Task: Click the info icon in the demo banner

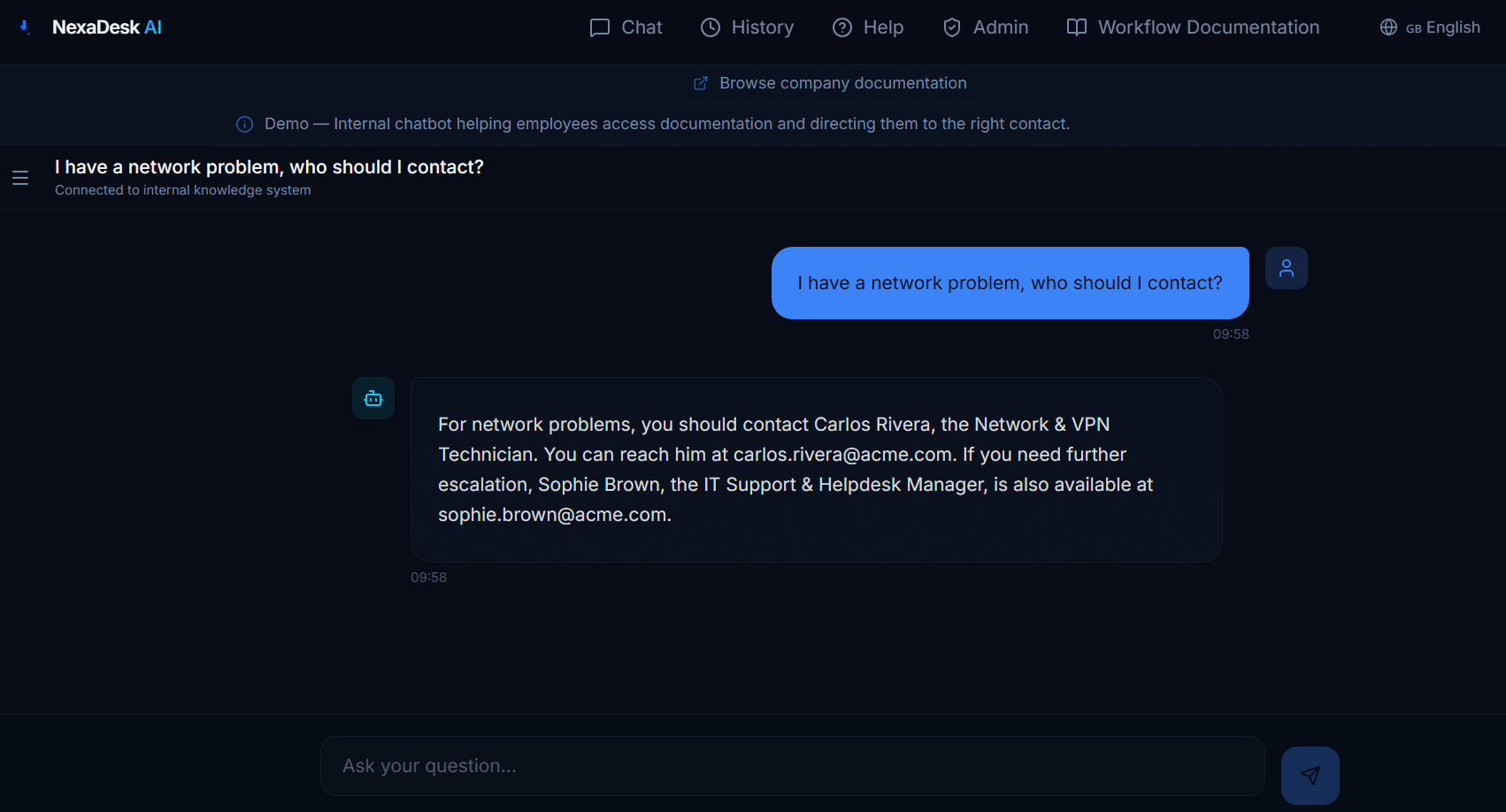Action: pyautogui.click(x=245, y=124)
